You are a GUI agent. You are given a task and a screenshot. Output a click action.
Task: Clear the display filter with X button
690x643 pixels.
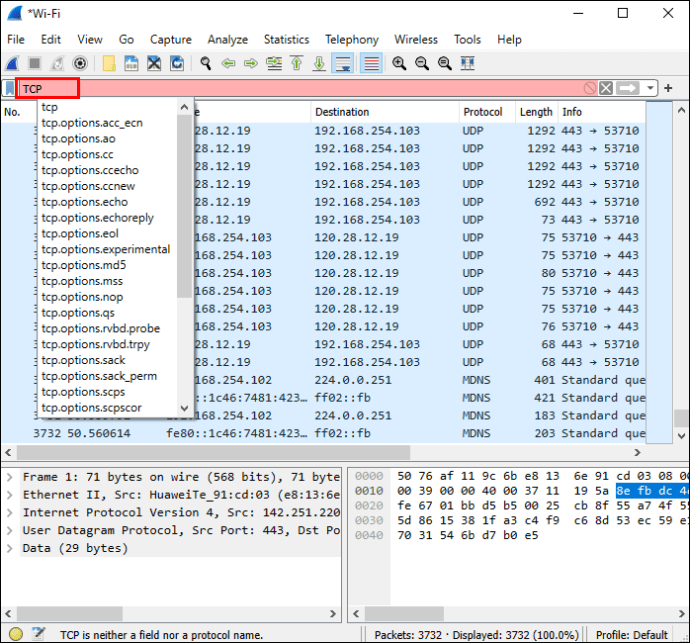tap(605, 88)
